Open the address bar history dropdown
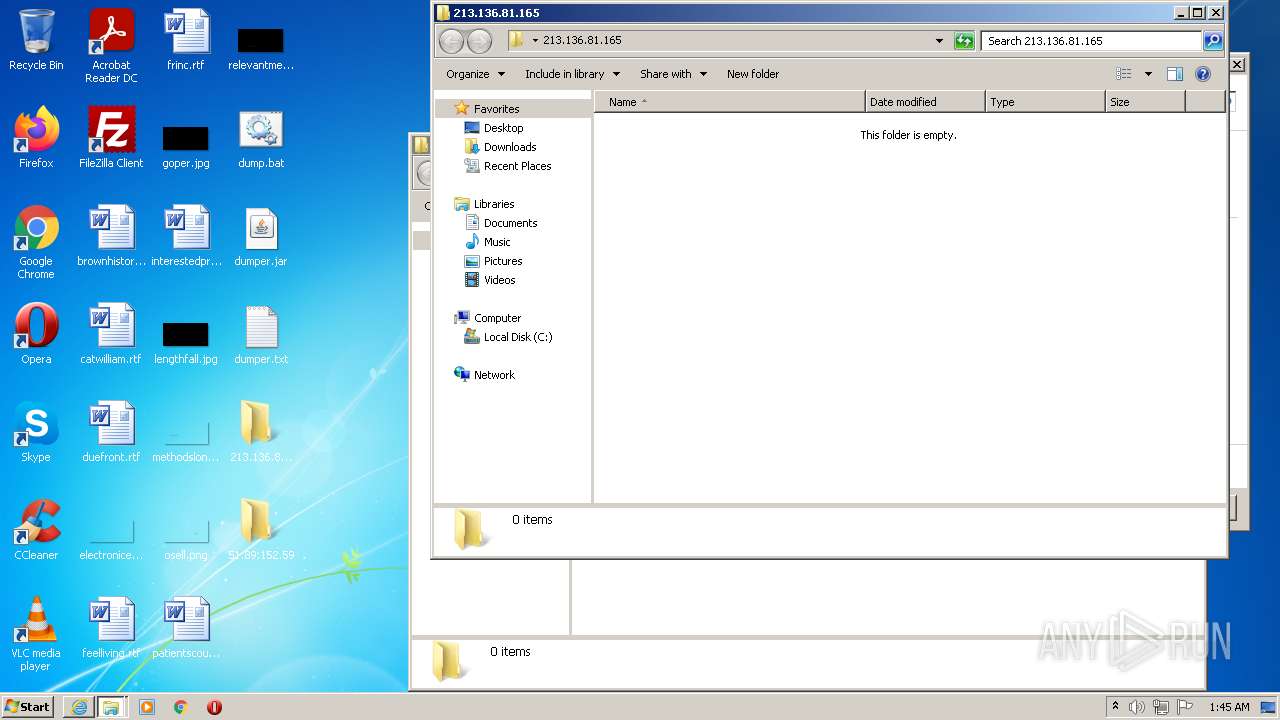Image resolution: width=1280 pixels, height=720 pixels. click(x=939, y=41)
